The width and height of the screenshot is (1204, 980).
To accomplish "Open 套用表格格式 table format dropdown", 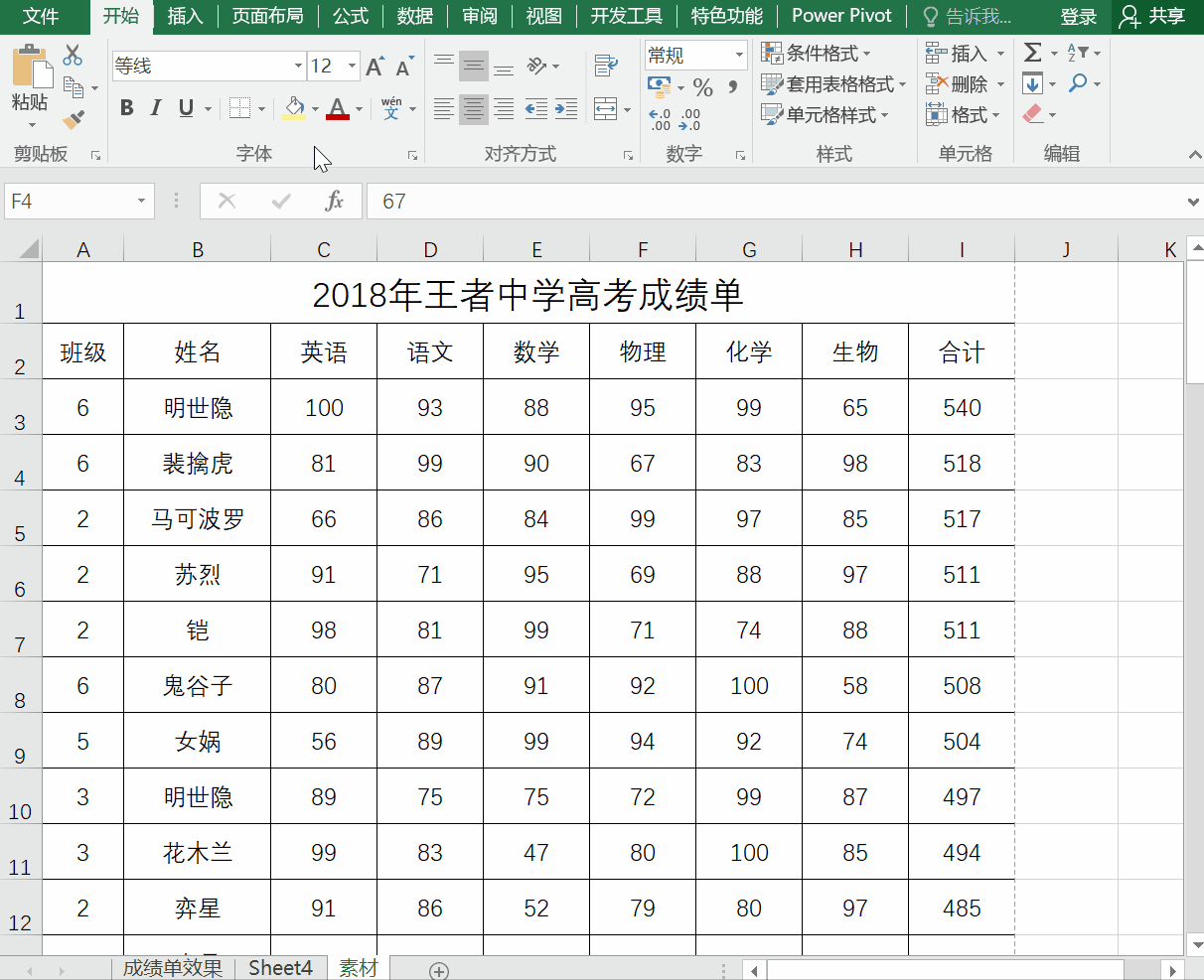I will tap(833, 84).
